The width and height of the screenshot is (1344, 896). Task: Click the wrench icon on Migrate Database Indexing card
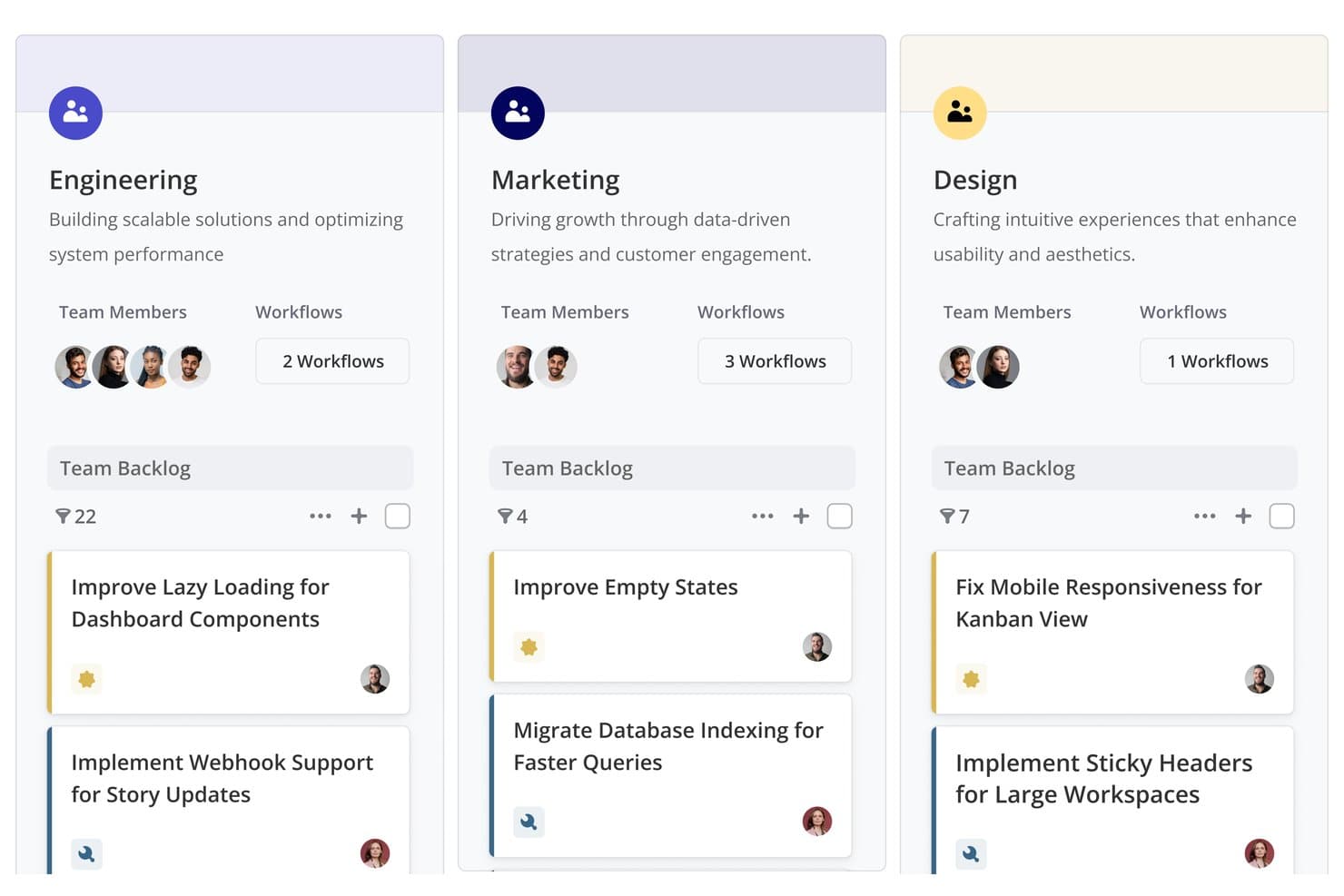tap(529, 822)
